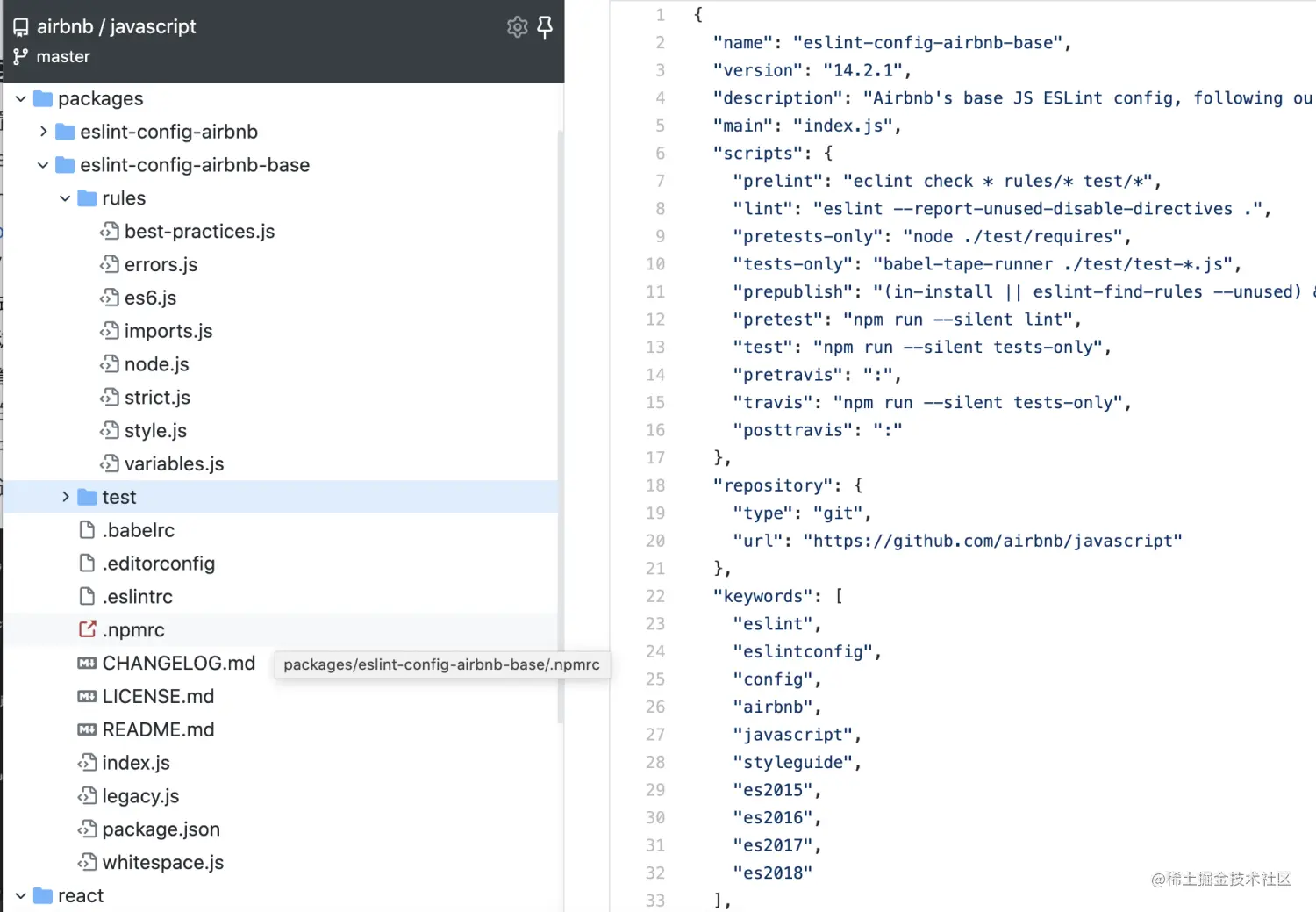Open the Octotree settings gear icon

pos(517,27)
